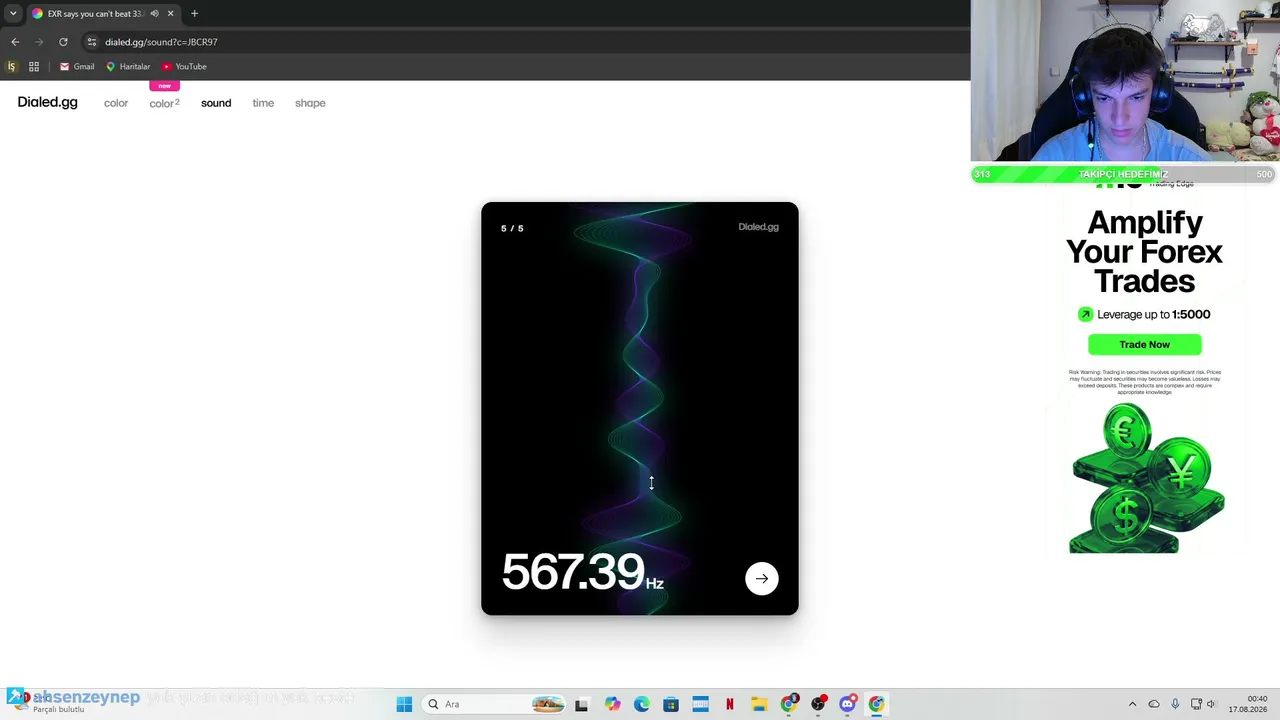The width and height of the screenshot is (1280, 720).
Task: Click the 567.39 Hz frequency readout
Action: (x=583, y=572)
